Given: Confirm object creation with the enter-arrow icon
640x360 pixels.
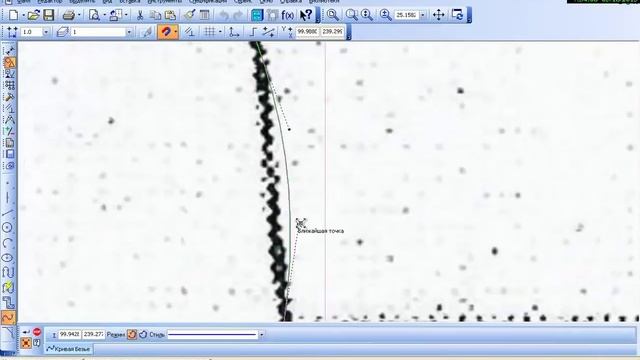Looking at the screenshot, I should 26,332.
